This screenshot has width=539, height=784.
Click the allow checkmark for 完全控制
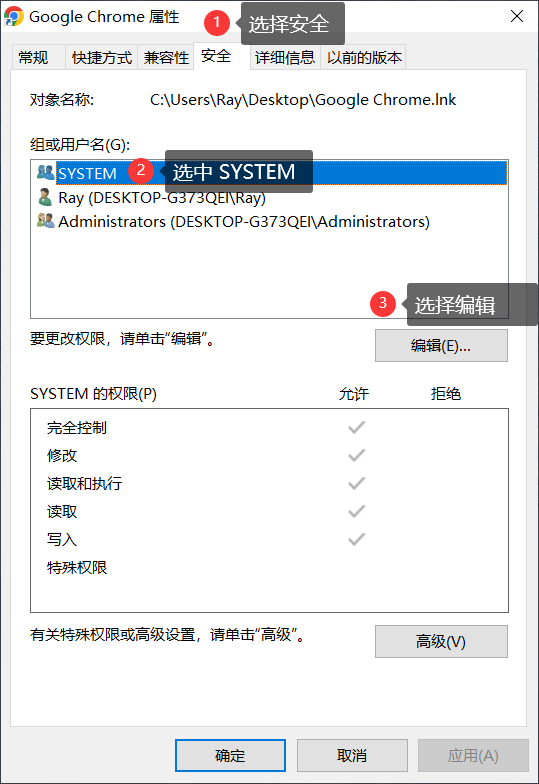click(356, 428)
